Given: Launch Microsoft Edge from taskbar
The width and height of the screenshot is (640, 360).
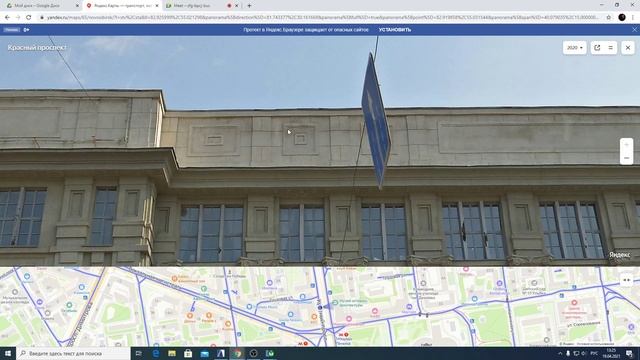Looking at the screenshot, I should pyautogui.click(x=156, y=353).
